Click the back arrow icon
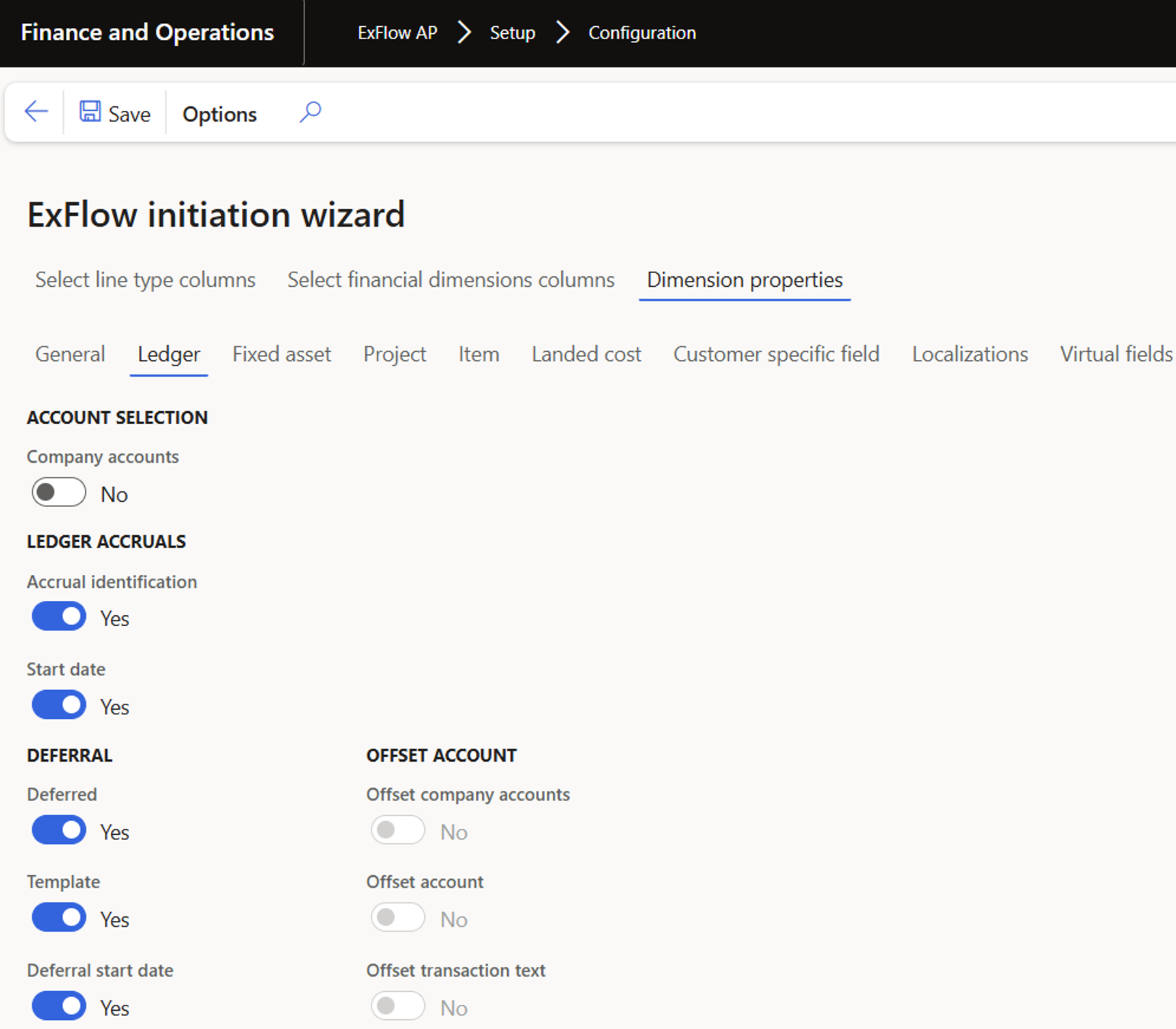Viewport: 1176px width, 1029px height. (x=36, y=112)
